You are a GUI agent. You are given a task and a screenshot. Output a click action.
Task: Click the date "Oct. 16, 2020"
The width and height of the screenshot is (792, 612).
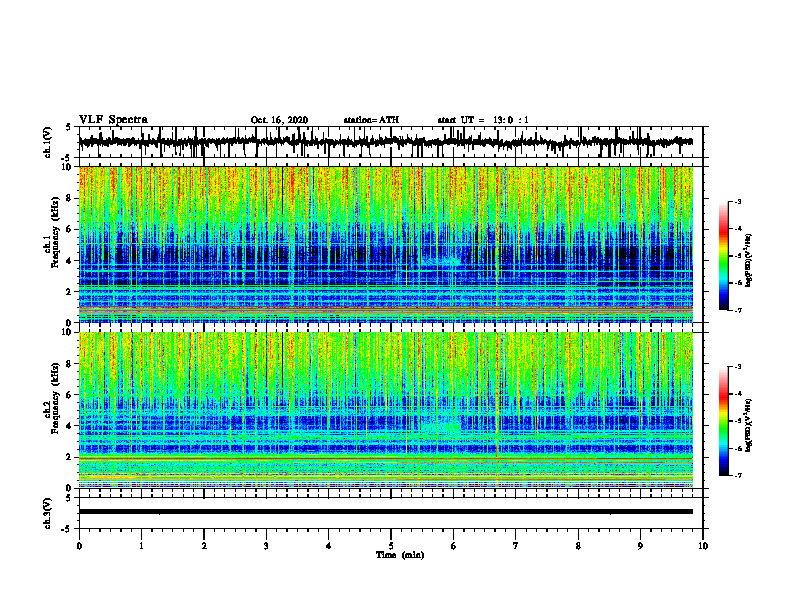279,120
